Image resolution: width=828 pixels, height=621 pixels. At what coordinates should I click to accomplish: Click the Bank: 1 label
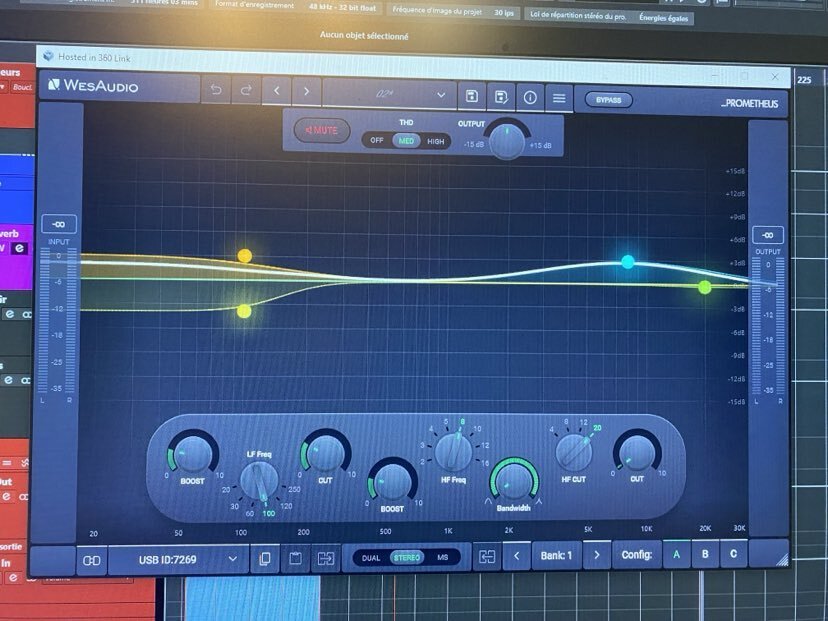pyautogui.click(x=557, y=556)
